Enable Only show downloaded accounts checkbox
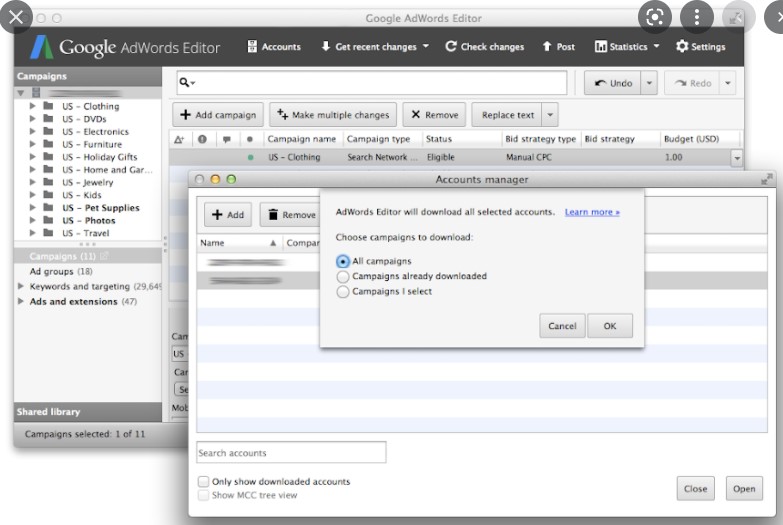 click(203, 482)
